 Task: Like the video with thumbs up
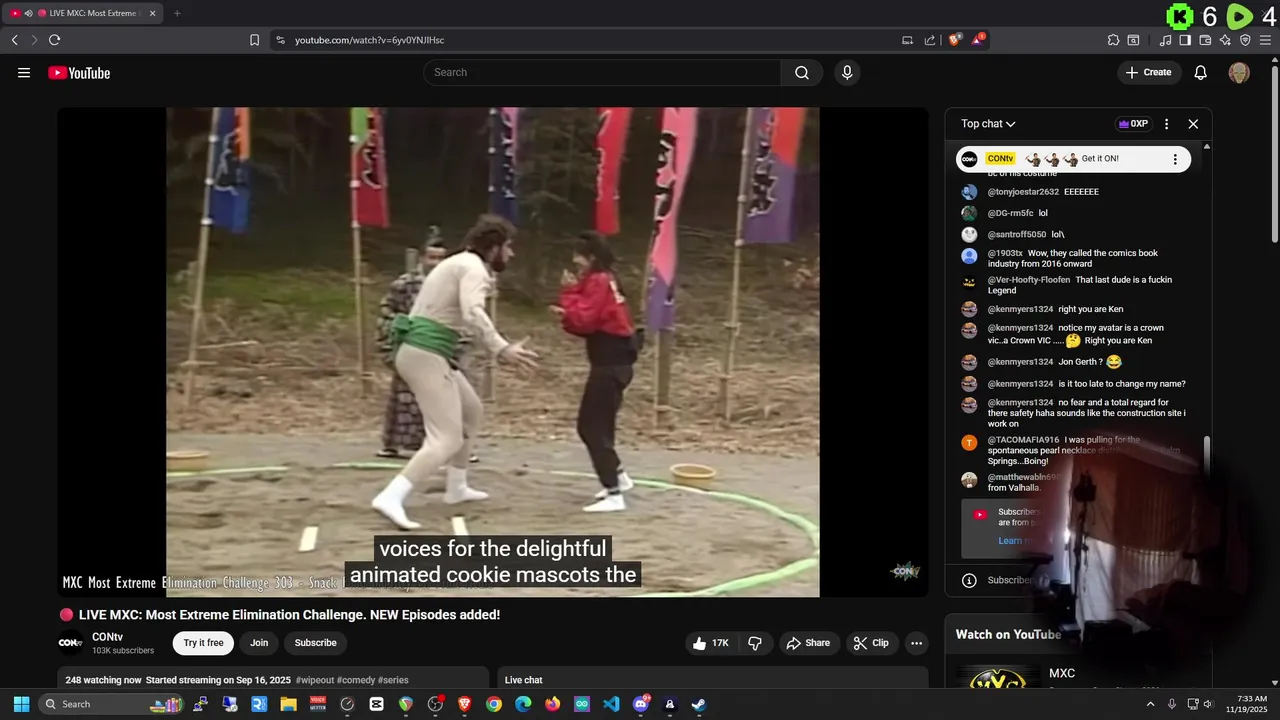coord(711,643)
